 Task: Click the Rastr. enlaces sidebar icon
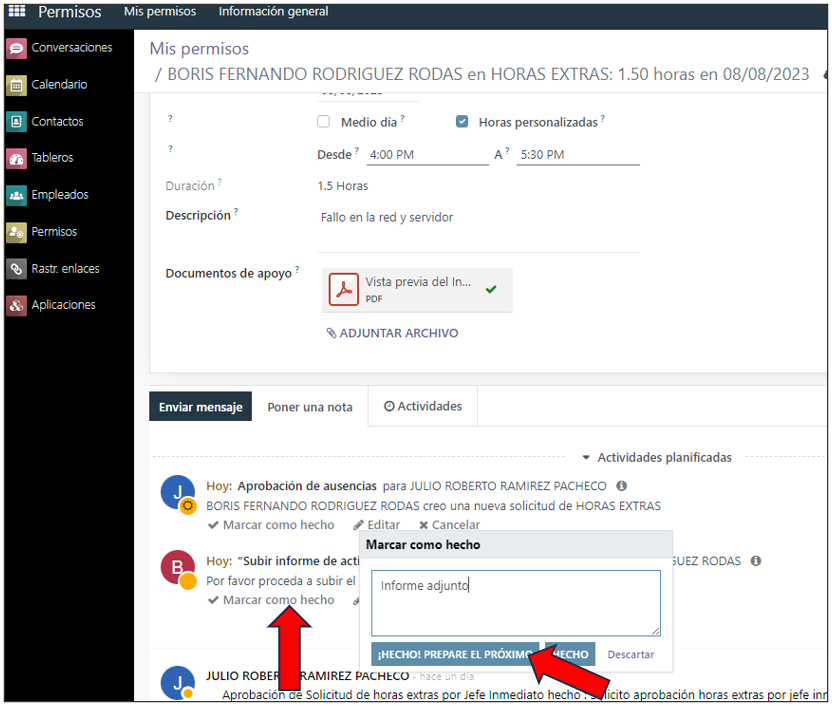[x=16, y=269]
